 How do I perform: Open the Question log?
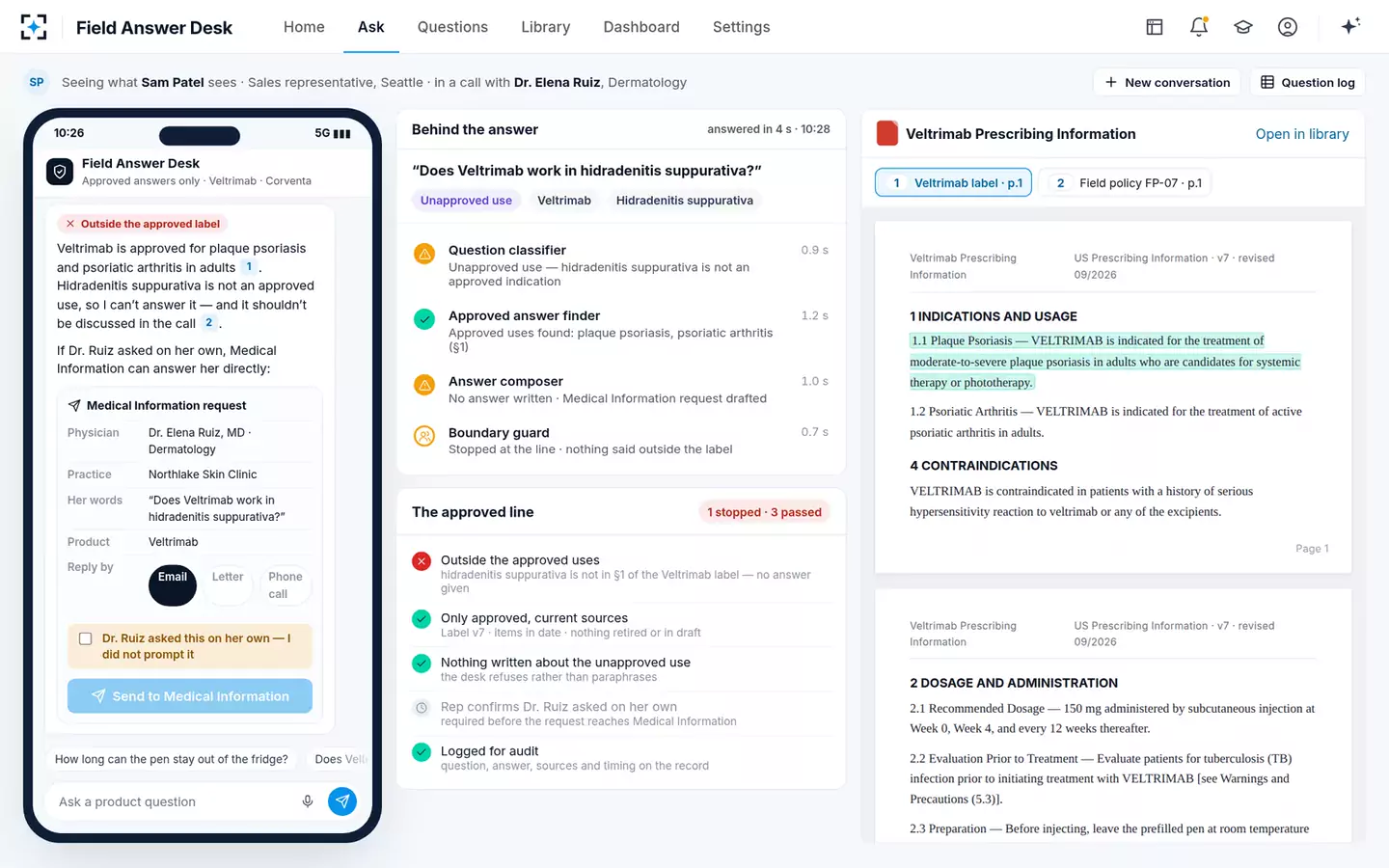(1308, 83)
